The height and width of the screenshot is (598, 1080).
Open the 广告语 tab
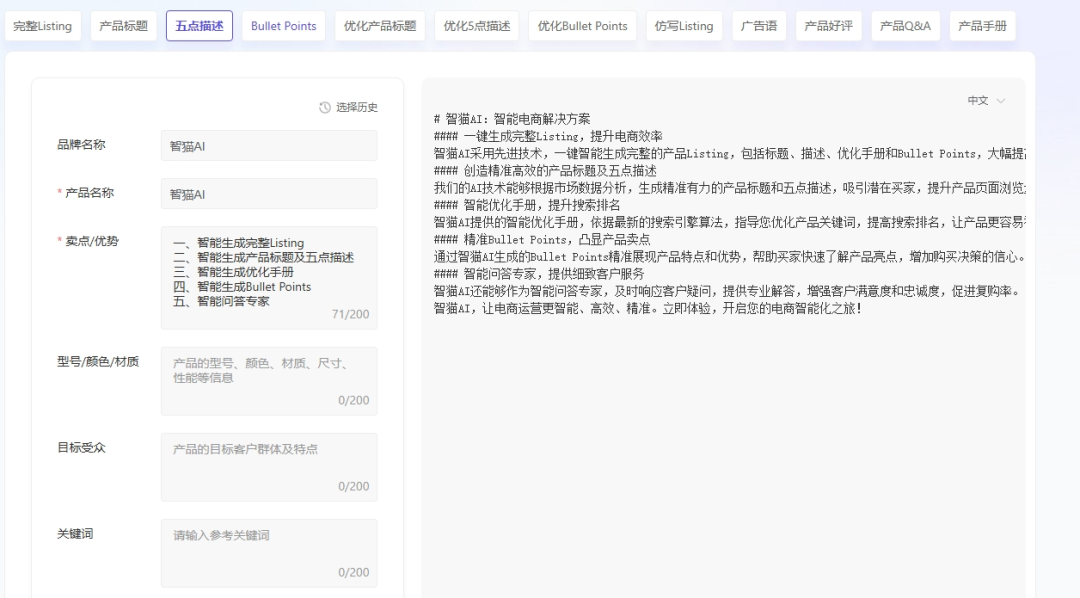coord(758,26)
